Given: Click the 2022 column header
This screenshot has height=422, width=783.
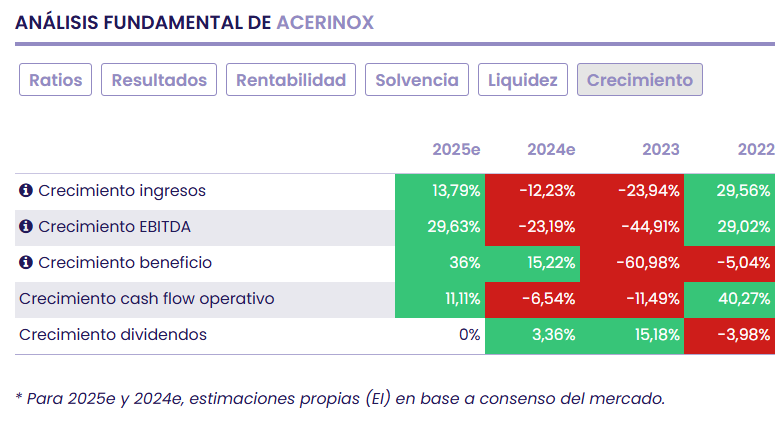Looking at the screenshot, I should coord(756,150).
